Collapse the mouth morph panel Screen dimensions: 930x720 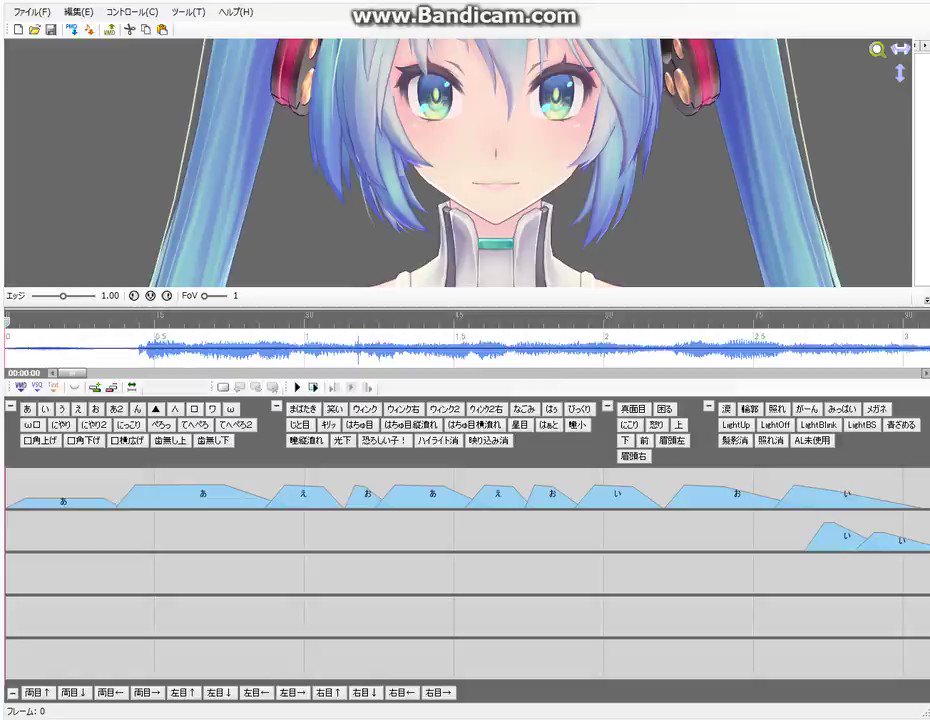pyautogui.click(x=11, y=406)
